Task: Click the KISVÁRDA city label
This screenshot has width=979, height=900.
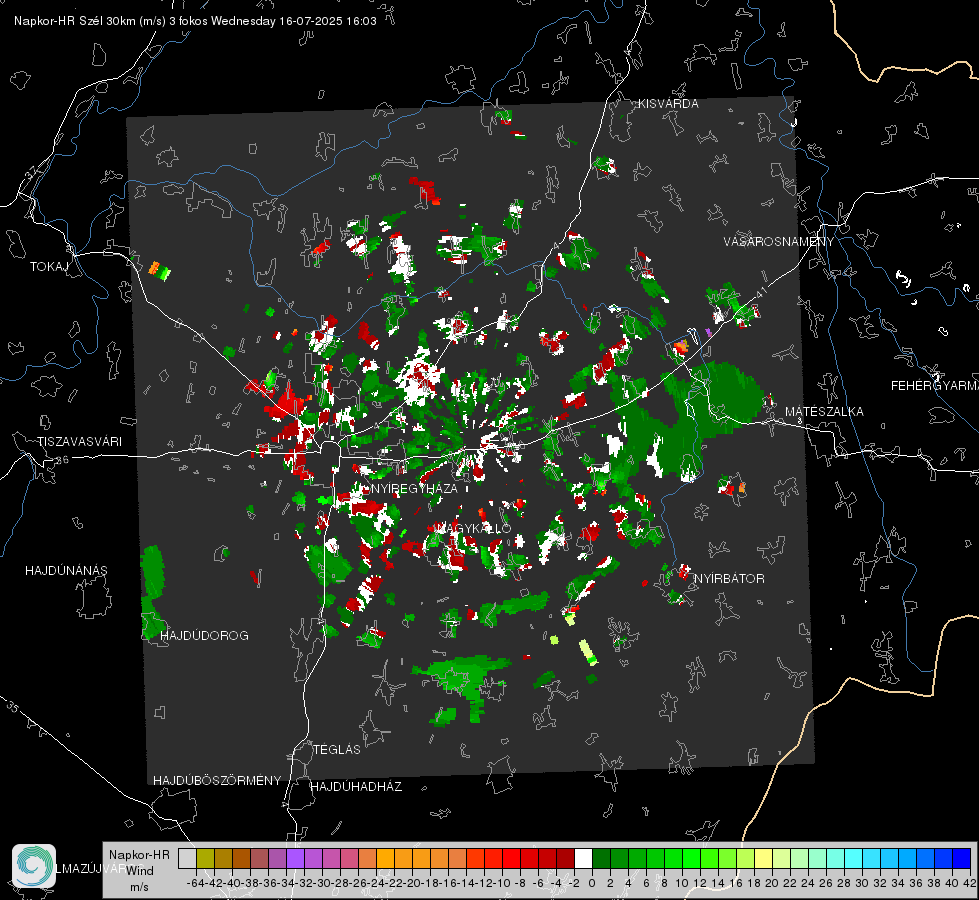Action: 668,104
